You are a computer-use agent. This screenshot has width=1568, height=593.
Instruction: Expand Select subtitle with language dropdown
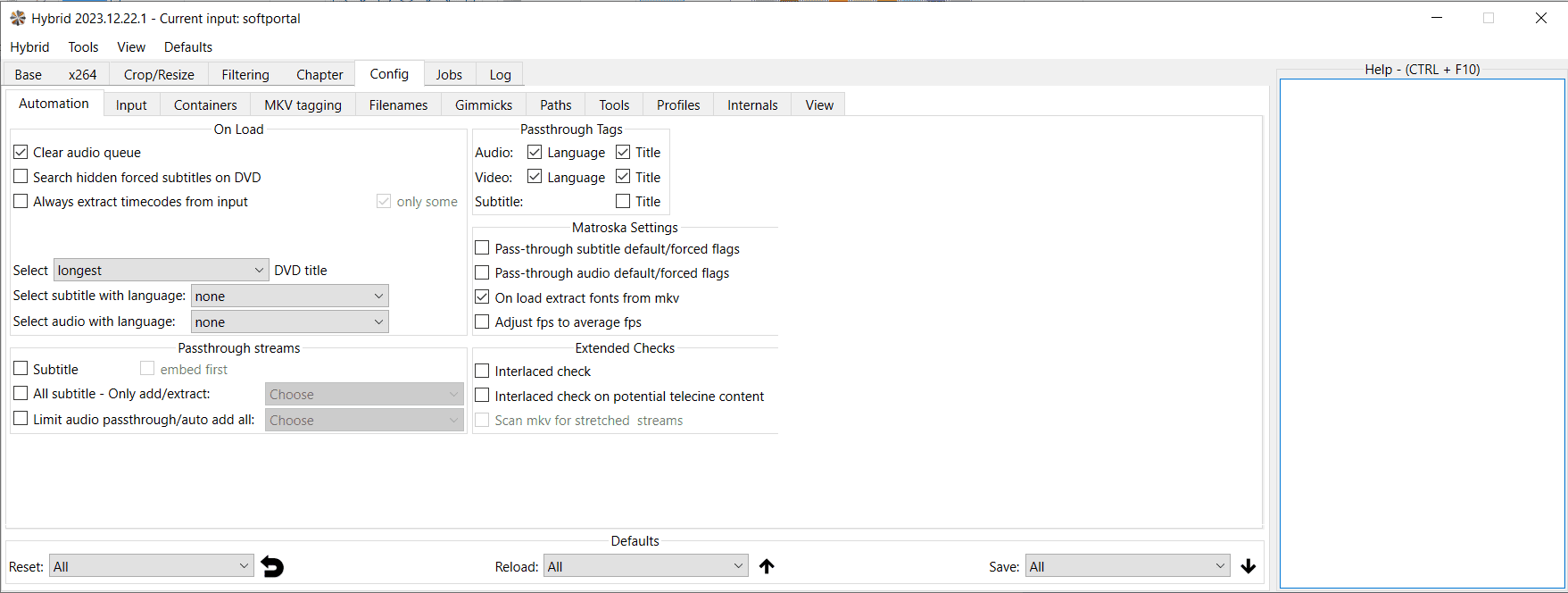pos(289,296)
